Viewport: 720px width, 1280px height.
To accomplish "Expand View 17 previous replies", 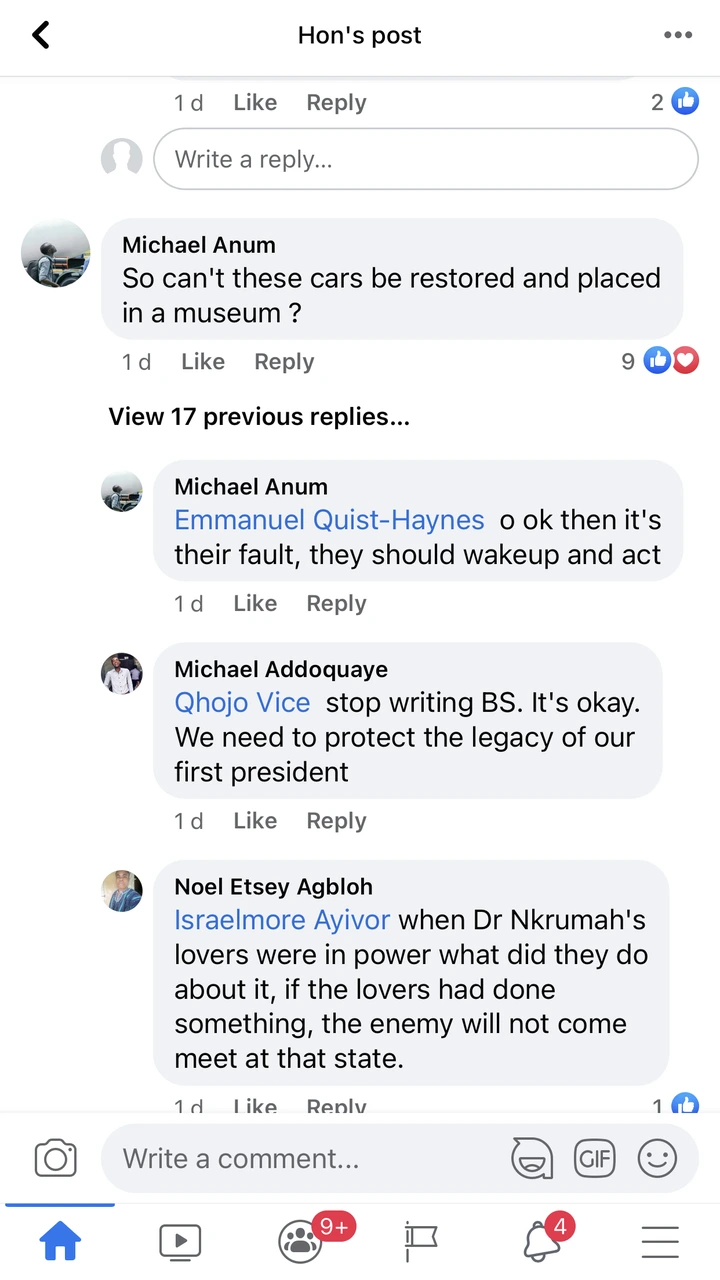I will click(x=259, y=417).
